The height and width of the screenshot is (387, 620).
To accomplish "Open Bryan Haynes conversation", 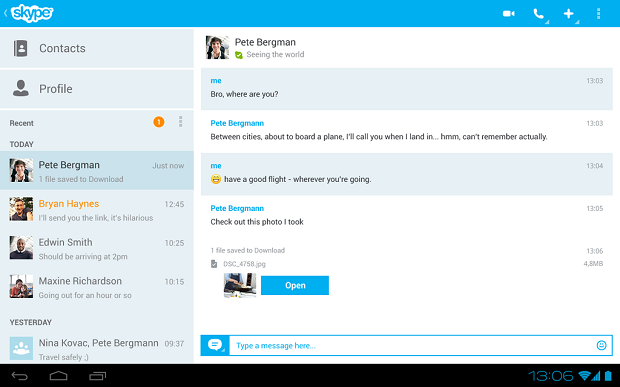I will pos(97,210).
